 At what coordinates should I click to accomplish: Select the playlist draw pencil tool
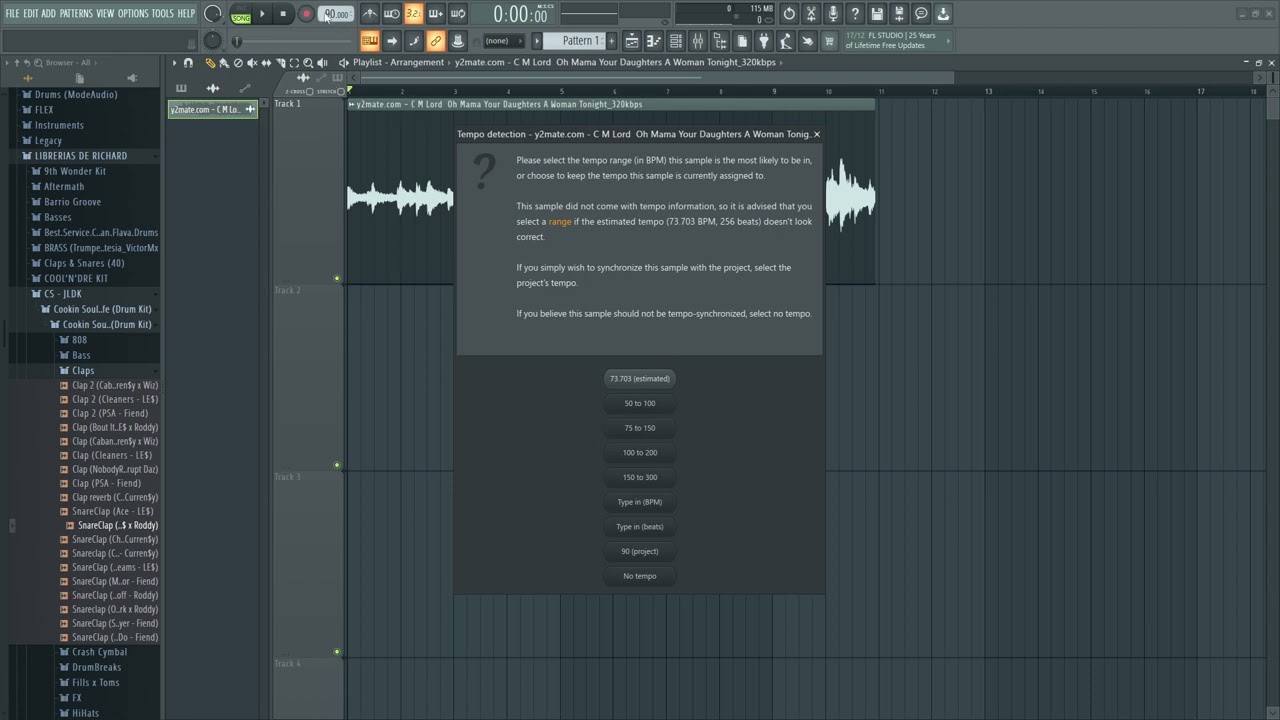[x=210, y=62]
